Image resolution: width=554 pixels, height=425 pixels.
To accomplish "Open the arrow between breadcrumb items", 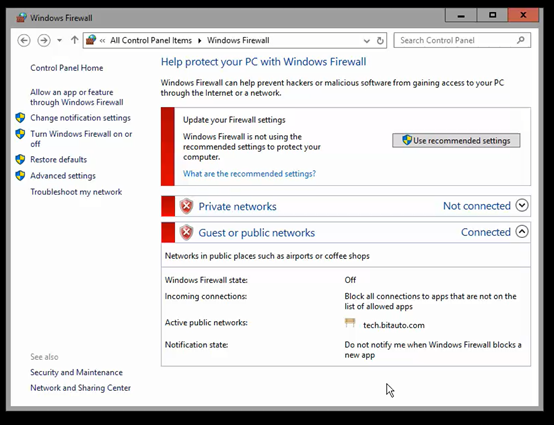I will click(x=199, y=41).
